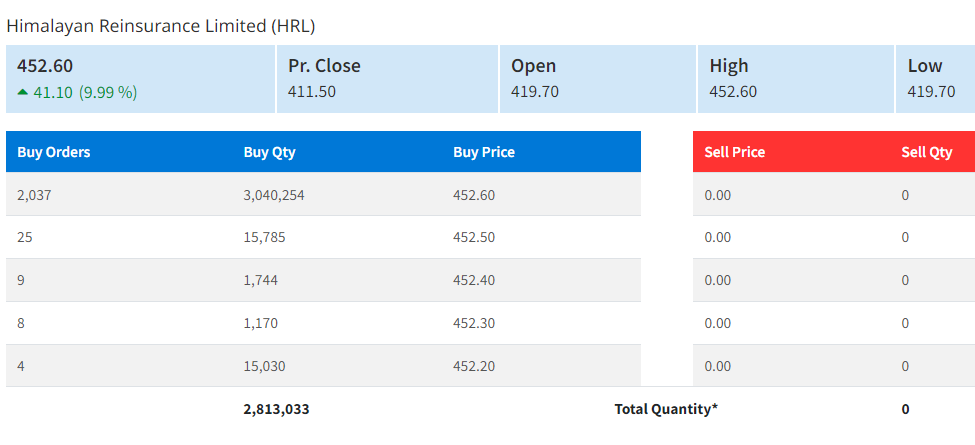Select the 9.99 % change percentage
Image resolution: width=975 pixels, height=445 pixels.
tap(108, 92)
